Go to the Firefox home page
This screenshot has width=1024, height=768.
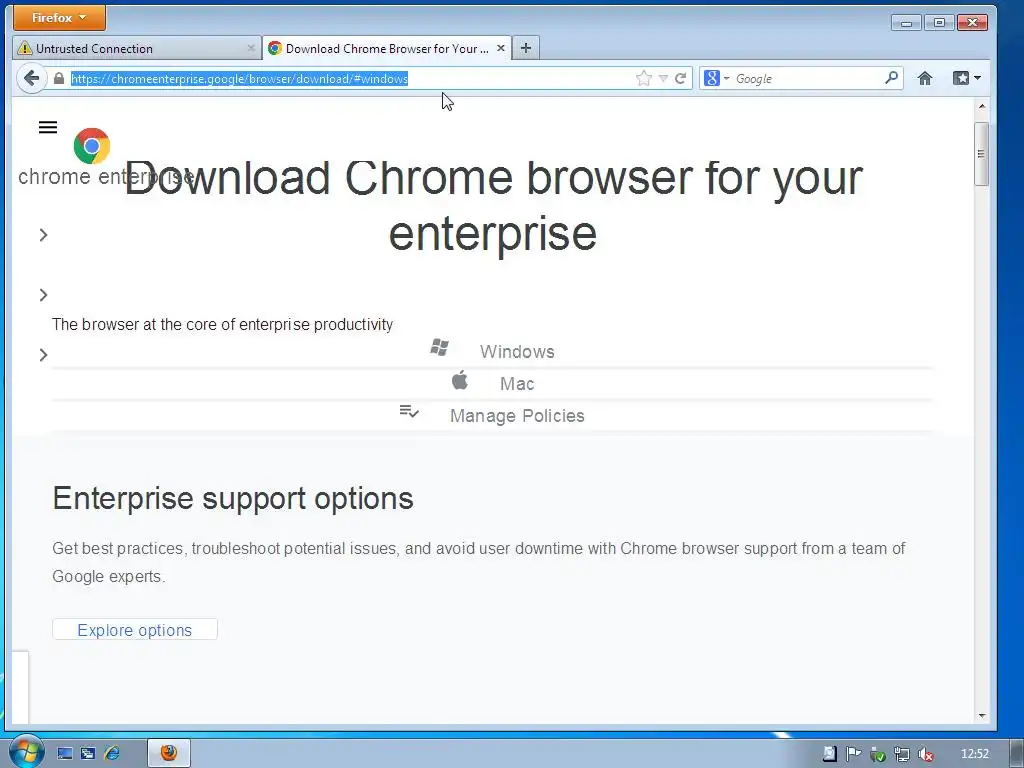(925, 78)
